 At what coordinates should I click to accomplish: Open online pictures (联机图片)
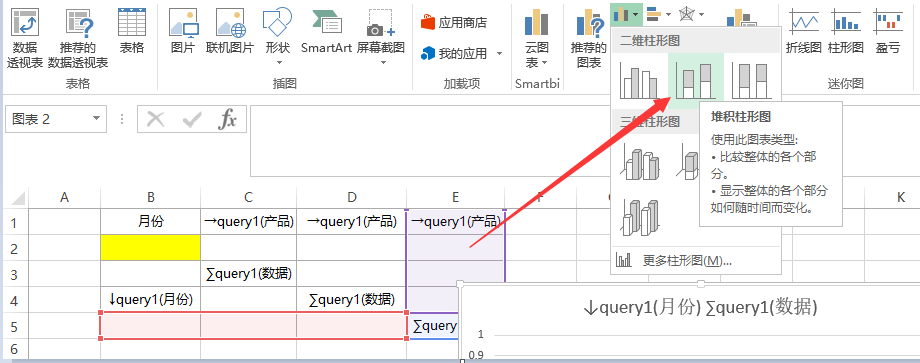tap(229, 32)
